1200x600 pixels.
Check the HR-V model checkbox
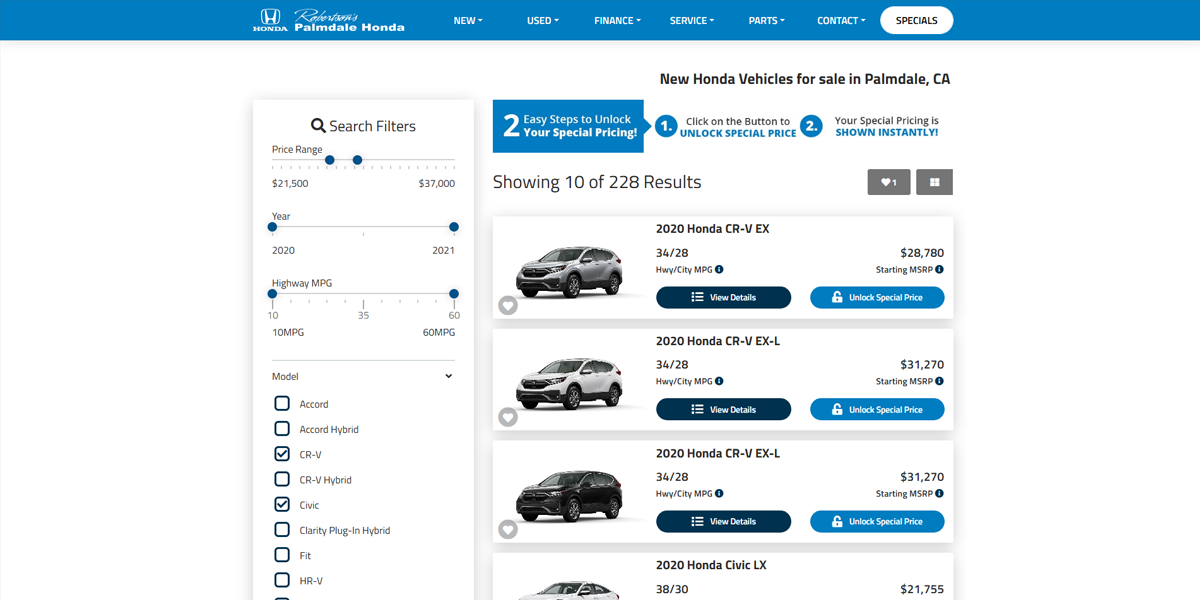pyautogui.click(x=282, y=580)
